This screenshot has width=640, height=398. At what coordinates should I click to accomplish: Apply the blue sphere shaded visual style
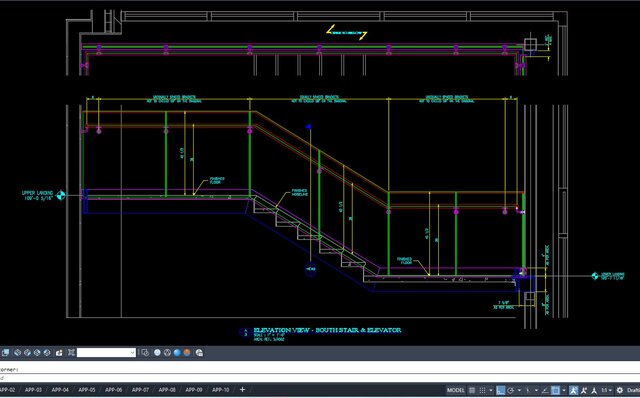pos(177,353)
